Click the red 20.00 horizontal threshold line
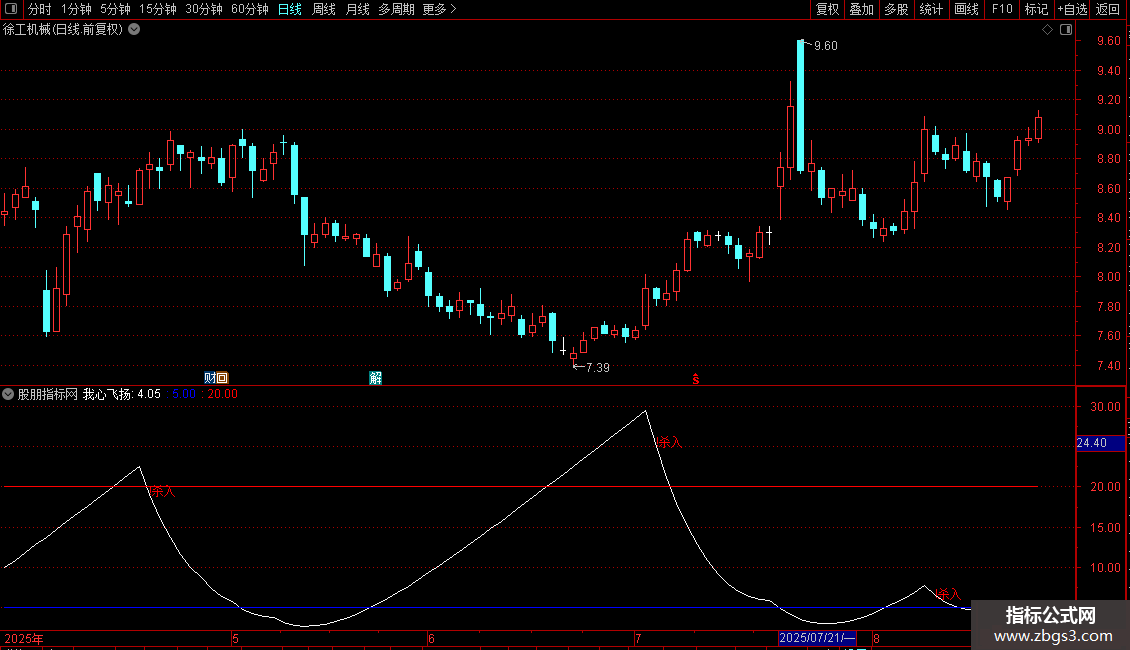Image resolution: width=1130 pixels, height=650 pixels. [520, 486]
